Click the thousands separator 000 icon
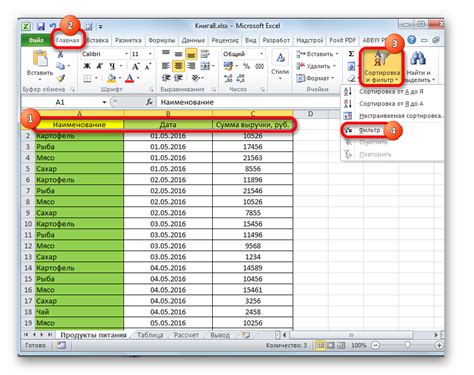Viewport: 474px width, 375px height. point(260,66)
